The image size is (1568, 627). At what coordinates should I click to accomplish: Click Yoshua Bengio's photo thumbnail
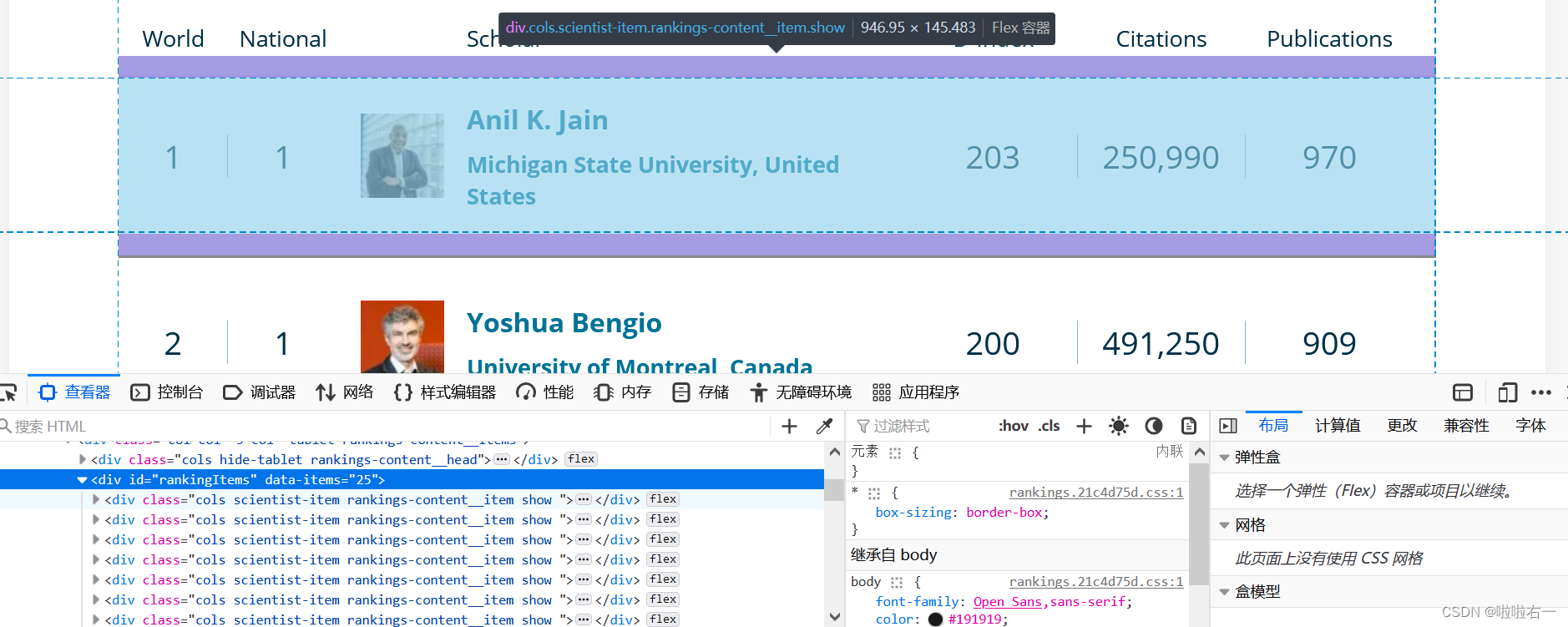point(402,336)
